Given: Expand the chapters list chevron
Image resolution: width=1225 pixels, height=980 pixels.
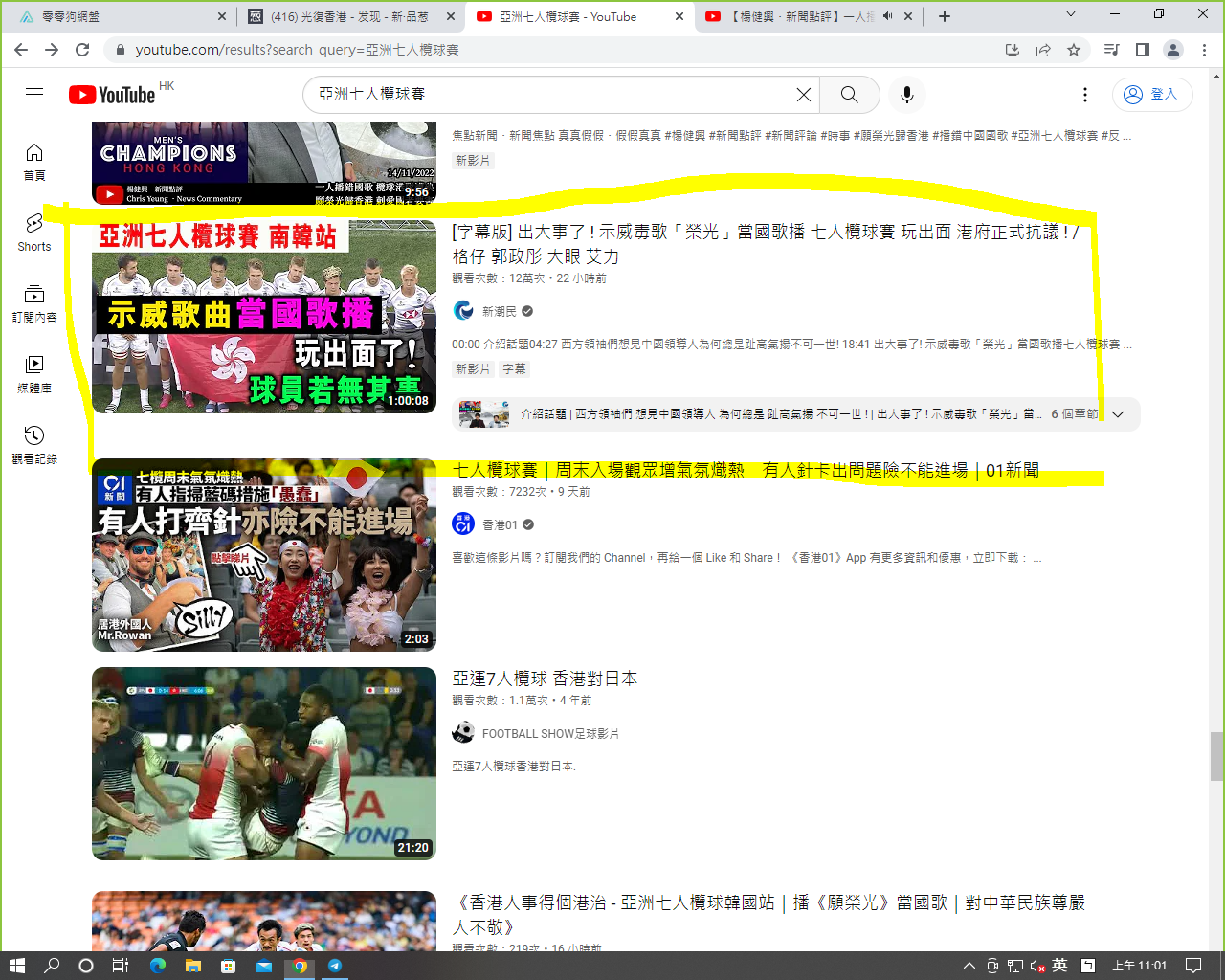Looking at the screenshot, I should tap(1118, 414).
